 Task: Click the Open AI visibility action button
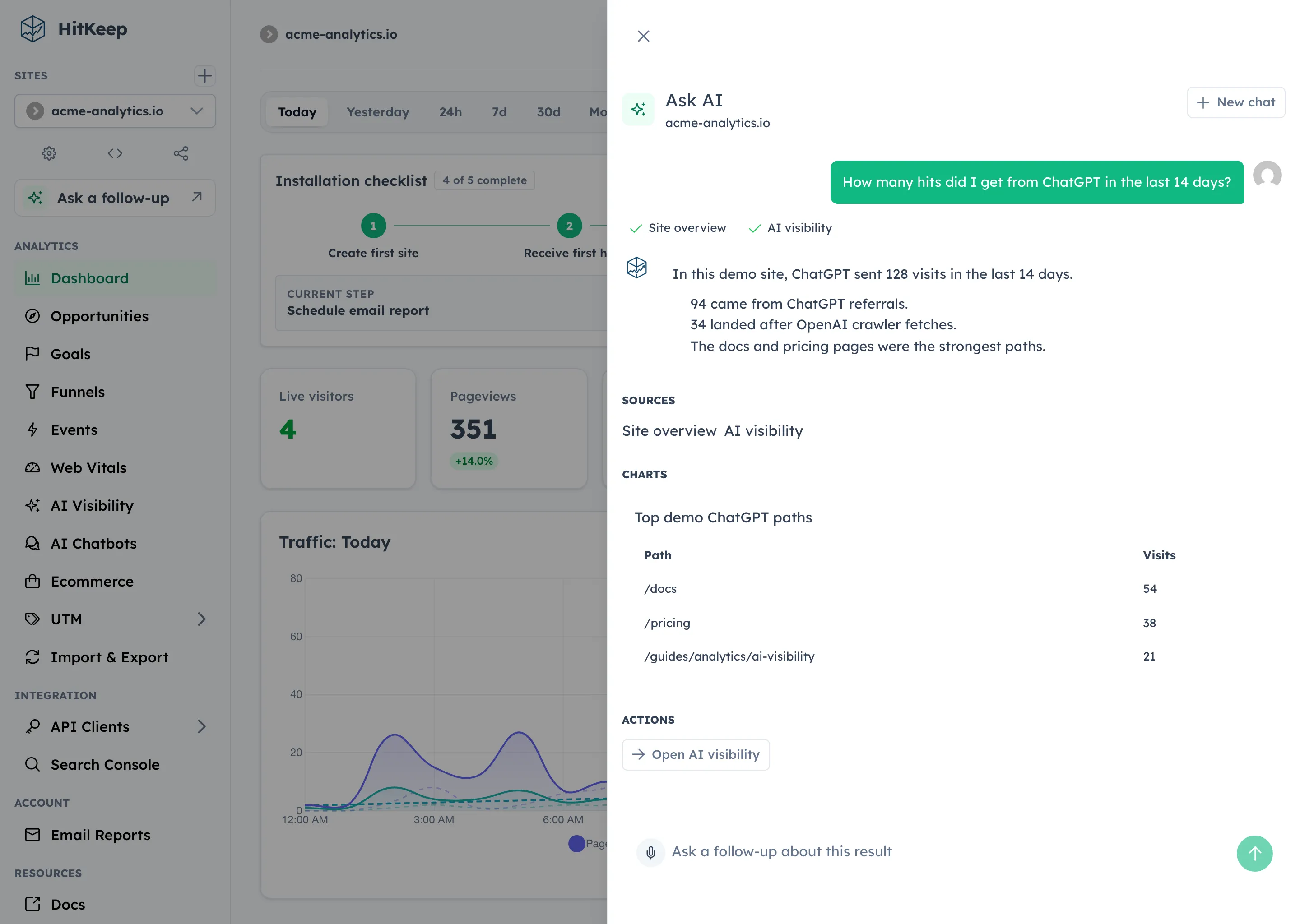(x=696, y=754)
